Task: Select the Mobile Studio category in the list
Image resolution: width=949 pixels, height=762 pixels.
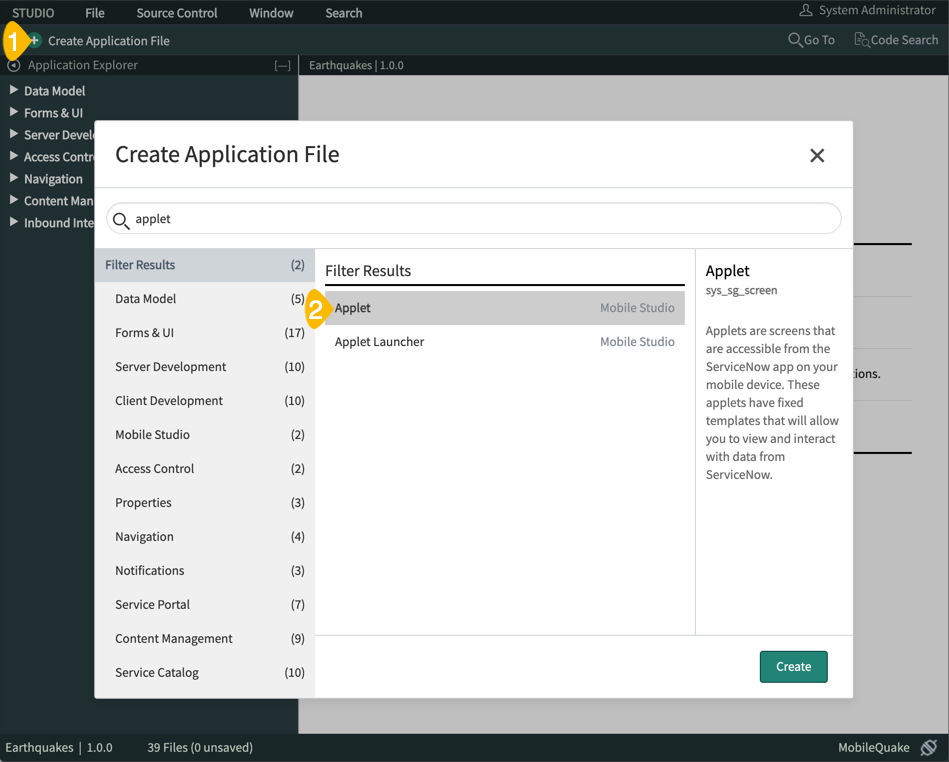Action: point(153,434)
